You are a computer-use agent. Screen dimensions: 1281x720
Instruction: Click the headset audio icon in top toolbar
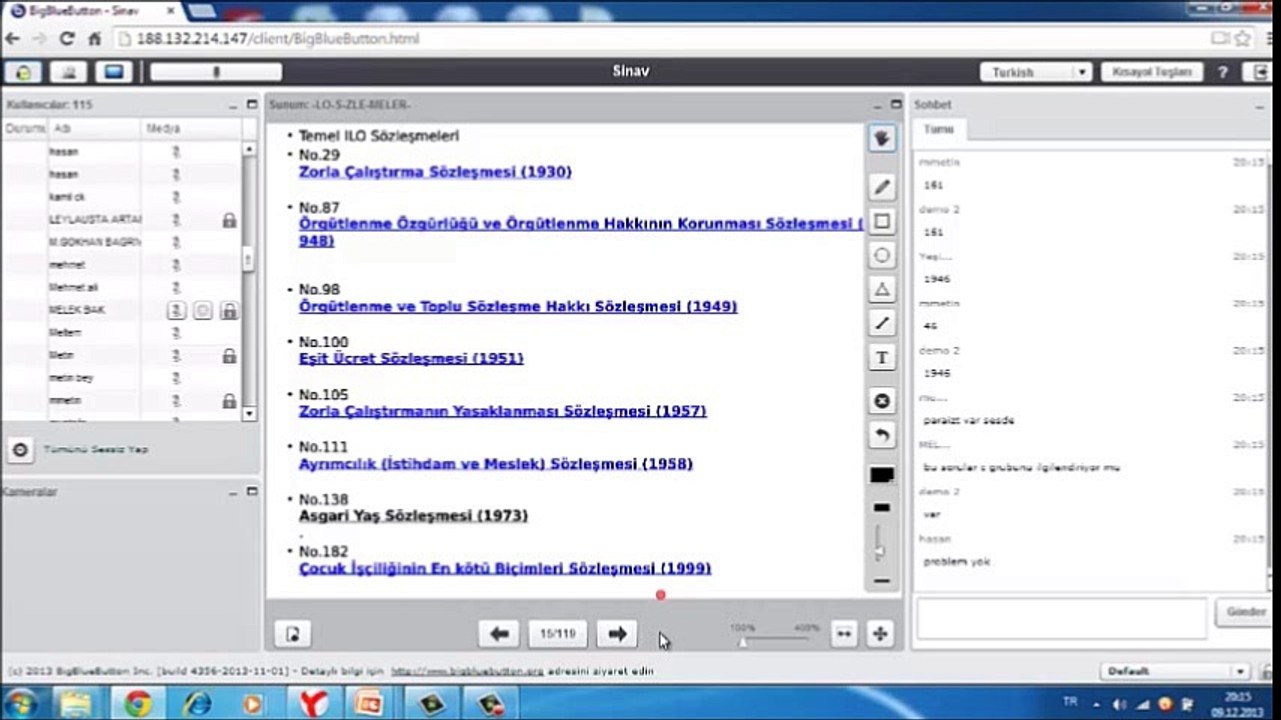coord(23,72)
